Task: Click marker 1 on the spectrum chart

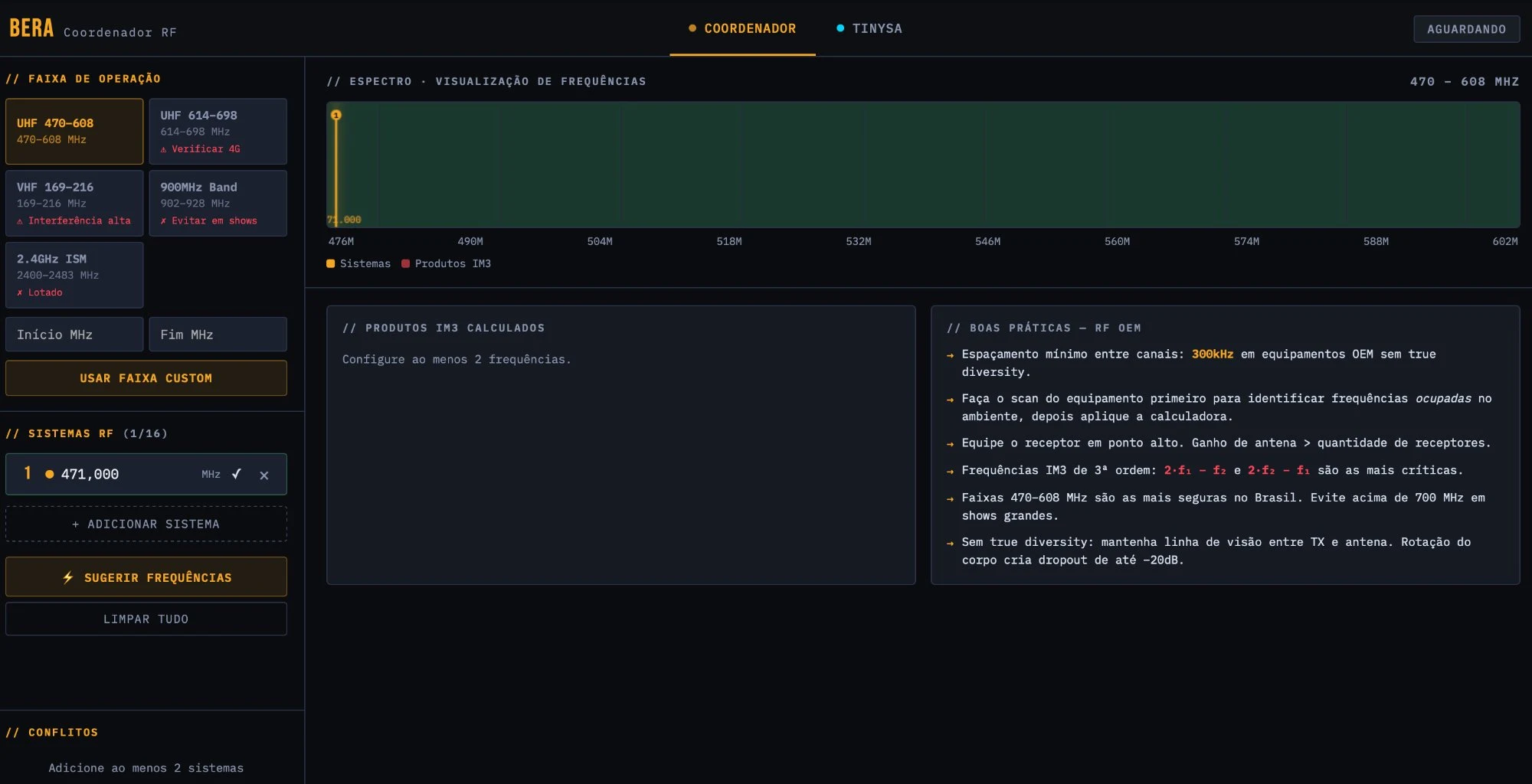Action: click(336, 114)
